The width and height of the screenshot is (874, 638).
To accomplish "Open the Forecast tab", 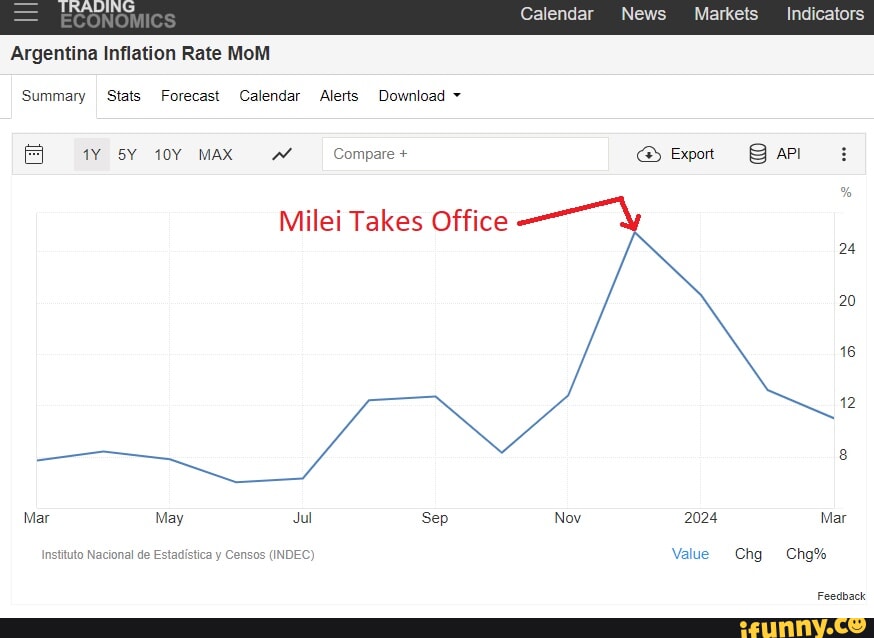I will pos(190,96).
